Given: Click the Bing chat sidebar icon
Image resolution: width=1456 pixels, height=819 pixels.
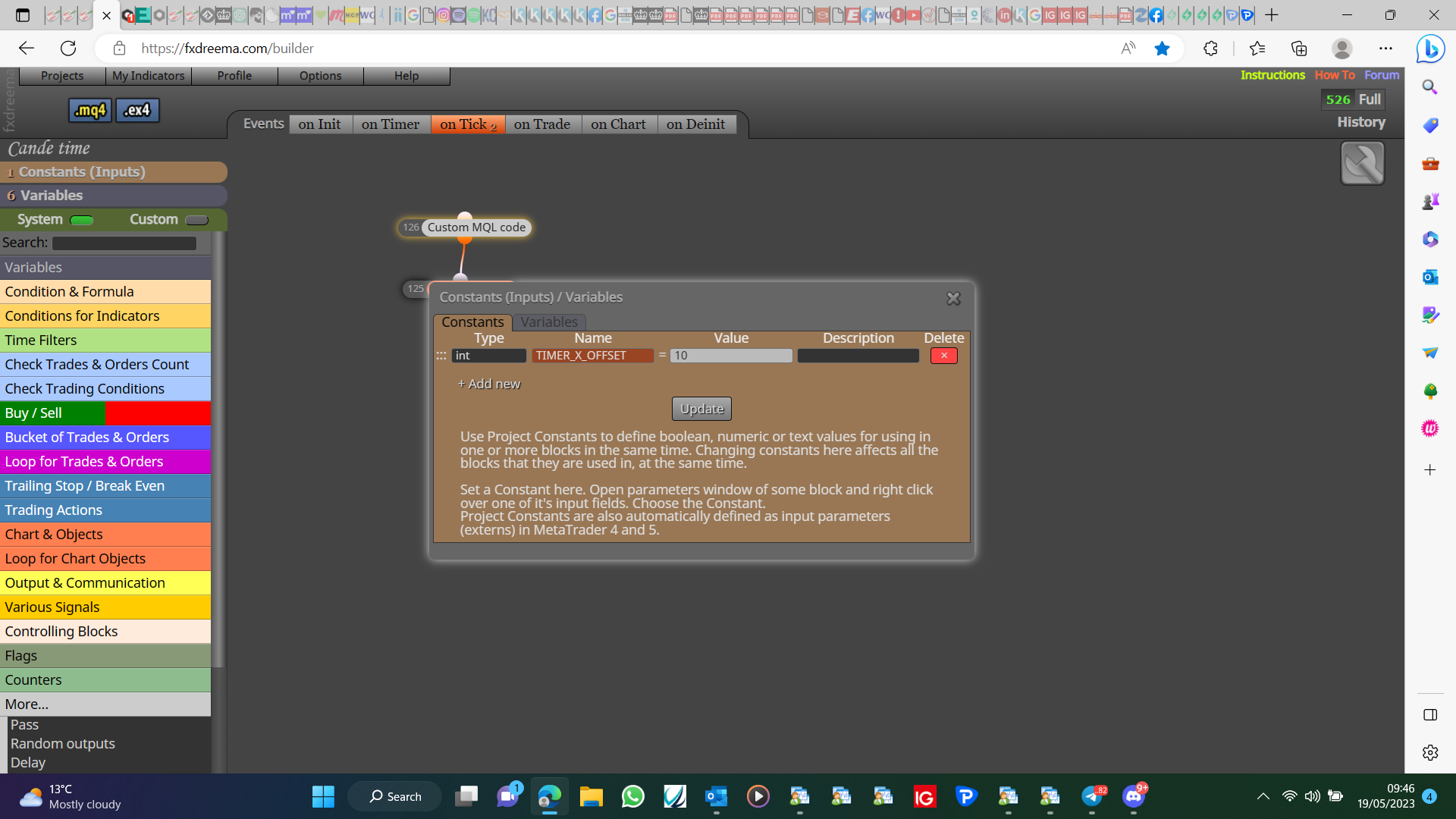Looking at the screenshot, I should 1430,49.
